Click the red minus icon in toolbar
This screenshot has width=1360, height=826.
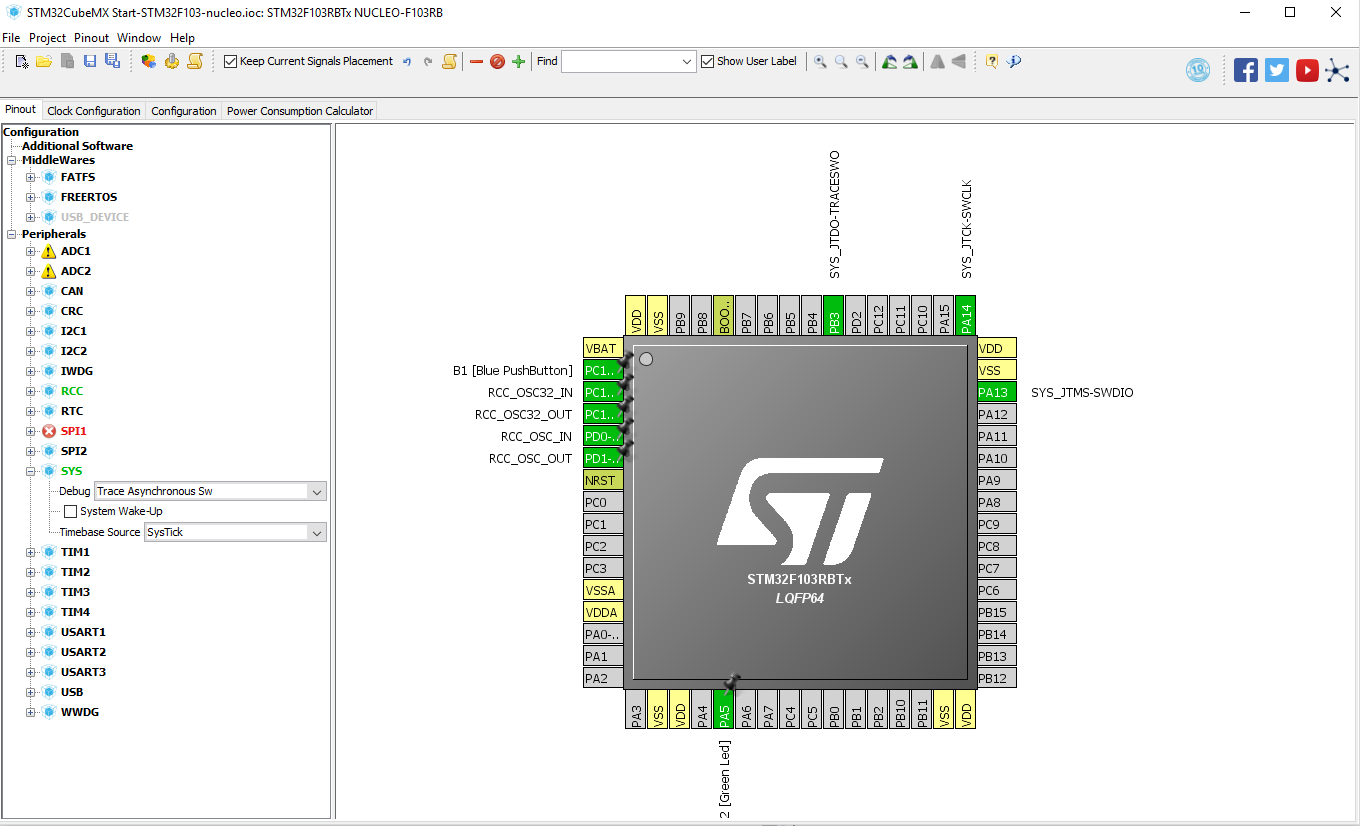coord(476,62)
